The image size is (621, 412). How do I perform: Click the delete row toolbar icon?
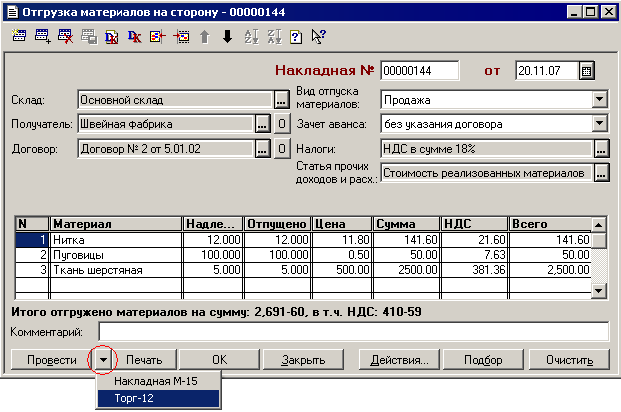click(x=65, y=37)
